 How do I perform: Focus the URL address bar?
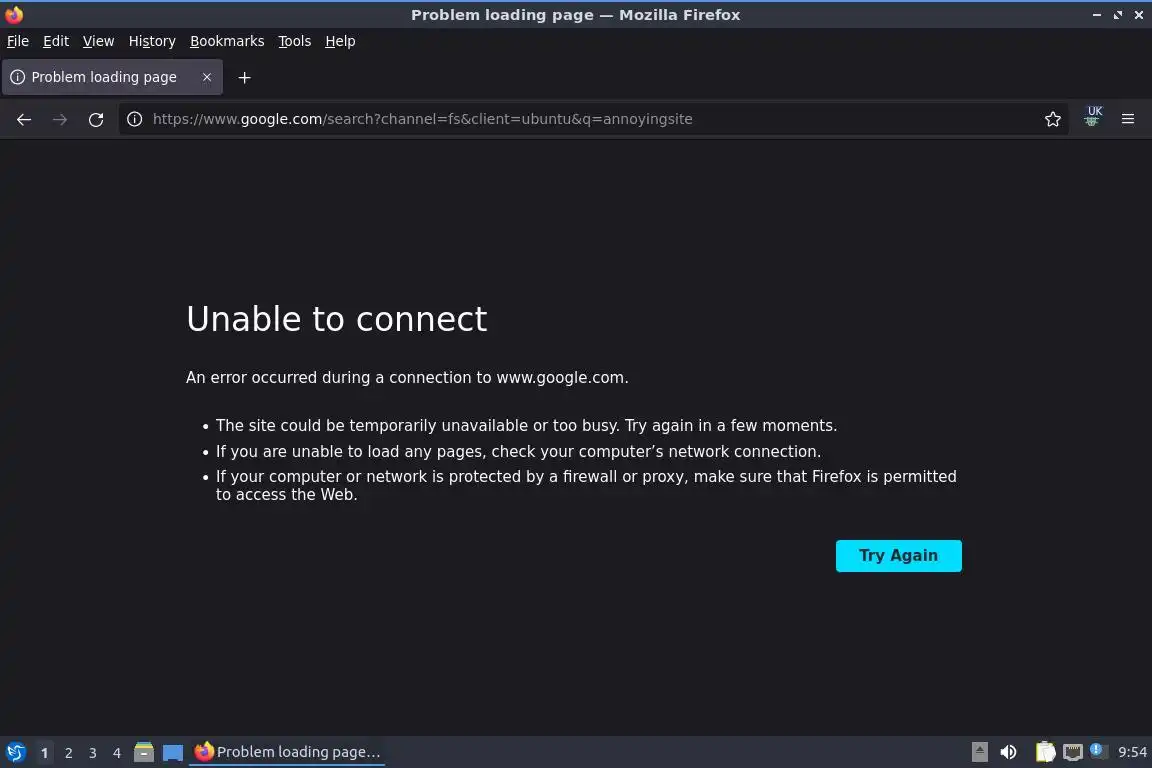pyautogui.click(x=594, y=119)
